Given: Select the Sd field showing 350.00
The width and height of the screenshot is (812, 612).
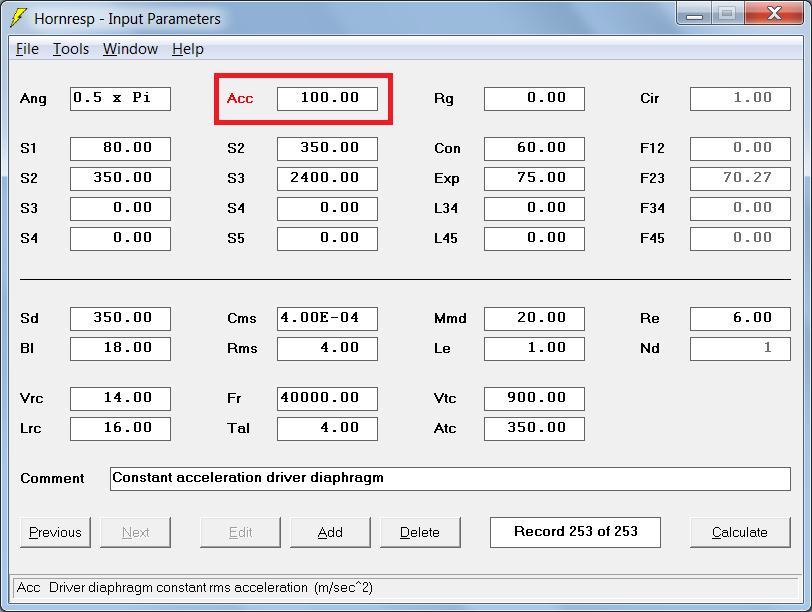Looking at the screenshot, I should tap(120, 318).
